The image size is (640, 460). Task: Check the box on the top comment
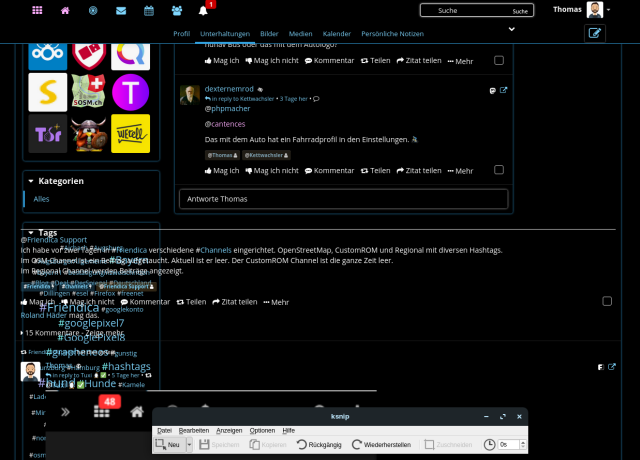(499, 60)
